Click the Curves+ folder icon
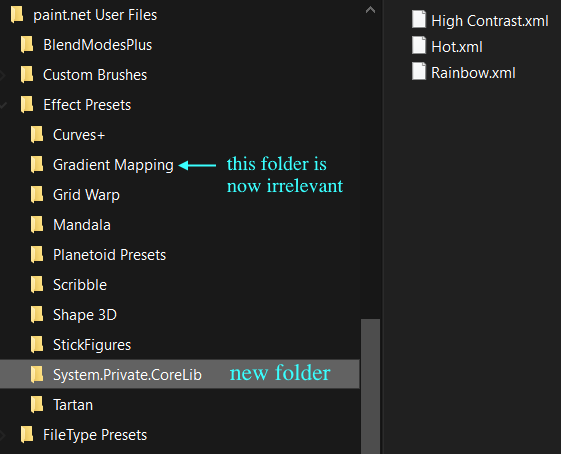This screenshot has height=454, width=561. [36, 135]
